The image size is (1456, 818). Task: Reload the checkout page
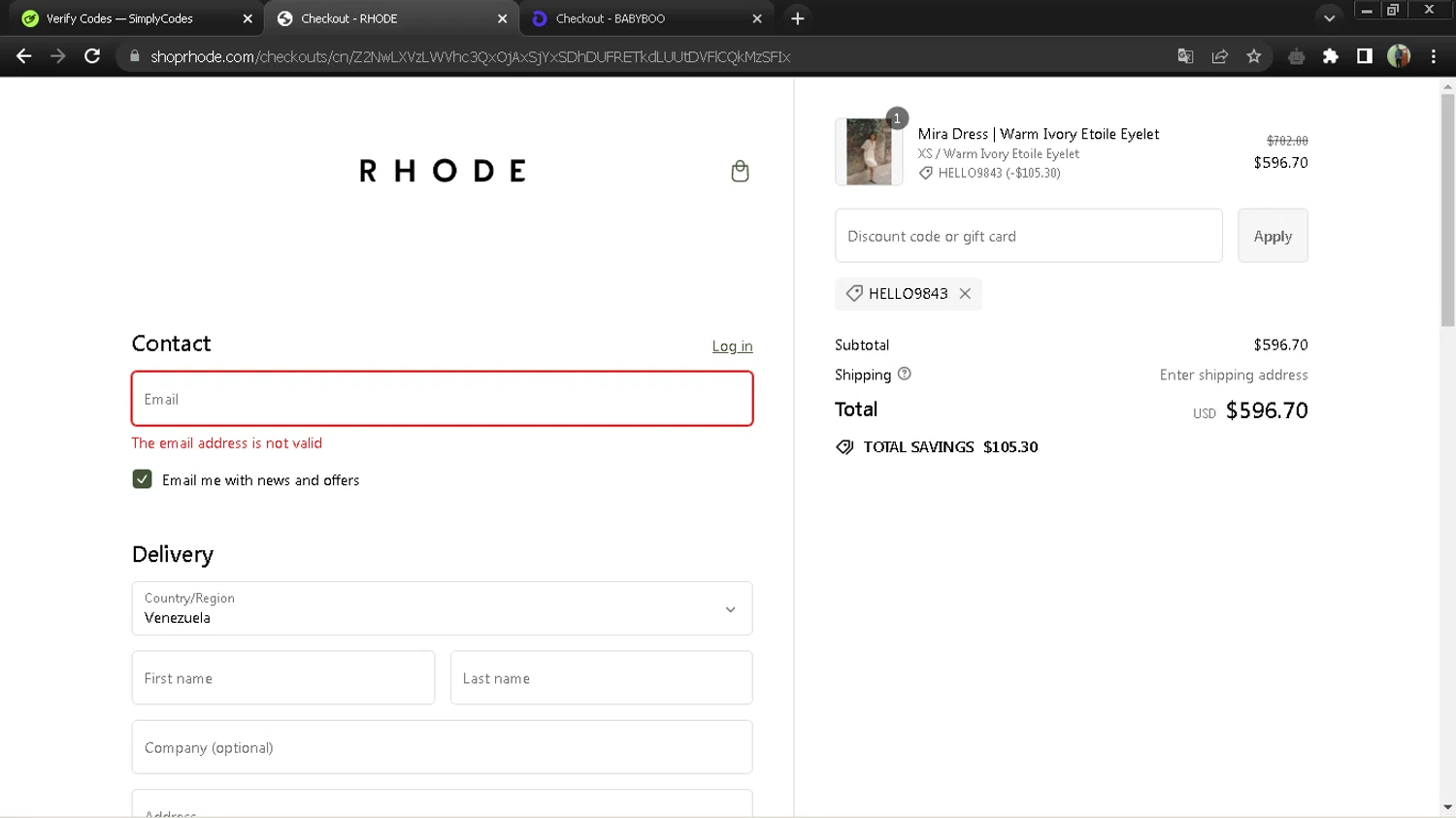[92, 56]
